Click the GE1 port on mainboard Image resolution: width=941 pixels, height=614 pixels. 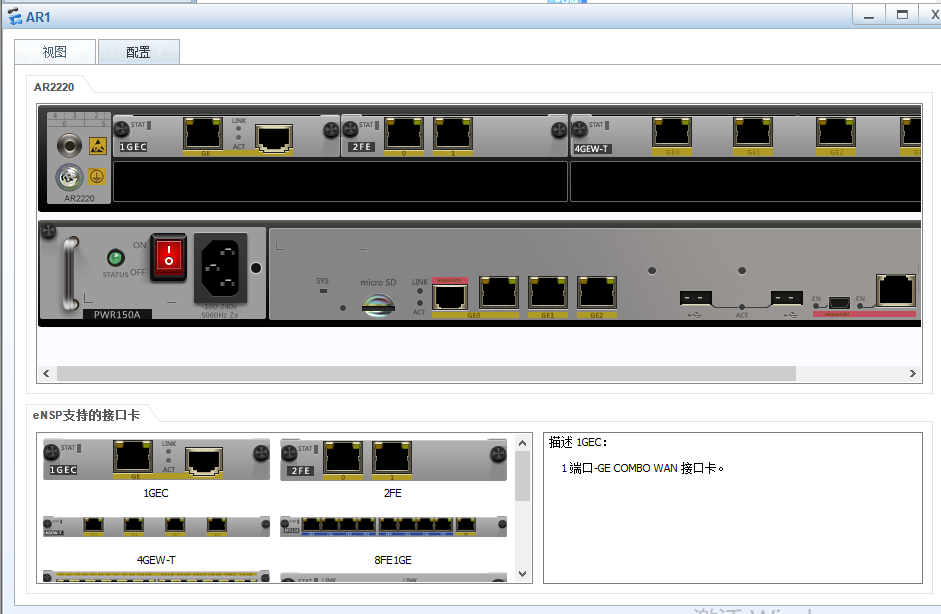pos(548,292)
